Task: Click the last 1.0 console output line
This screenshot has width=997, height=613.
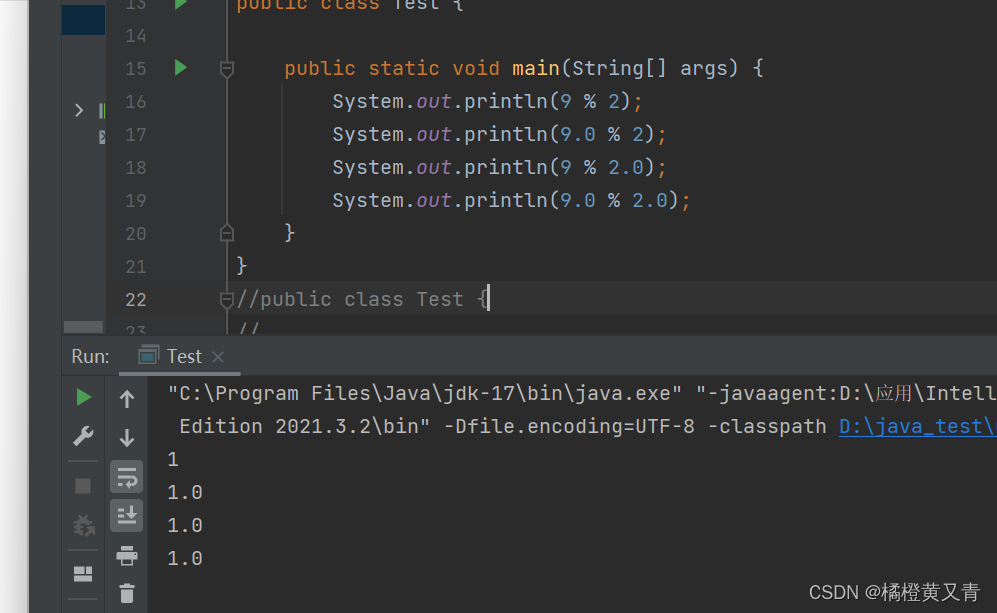Action: coord(185,558)
